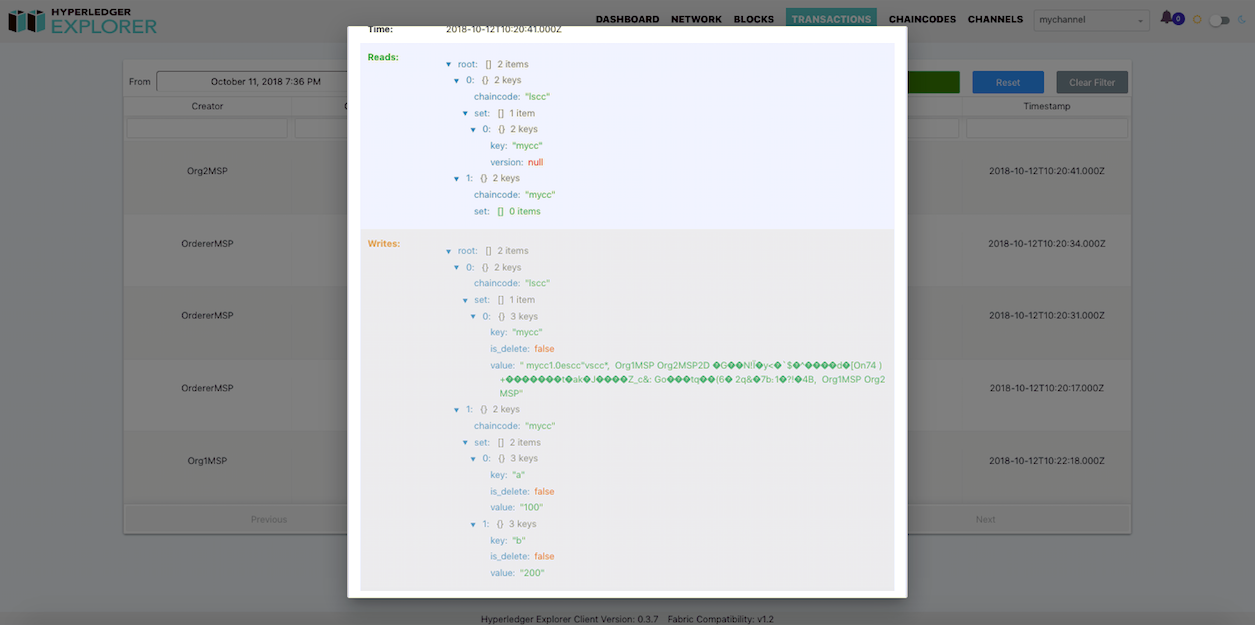This screenshot has width=1255, height=625.
Task: Collapse the item containing key 'a'
Action: (x=473, y=457)
